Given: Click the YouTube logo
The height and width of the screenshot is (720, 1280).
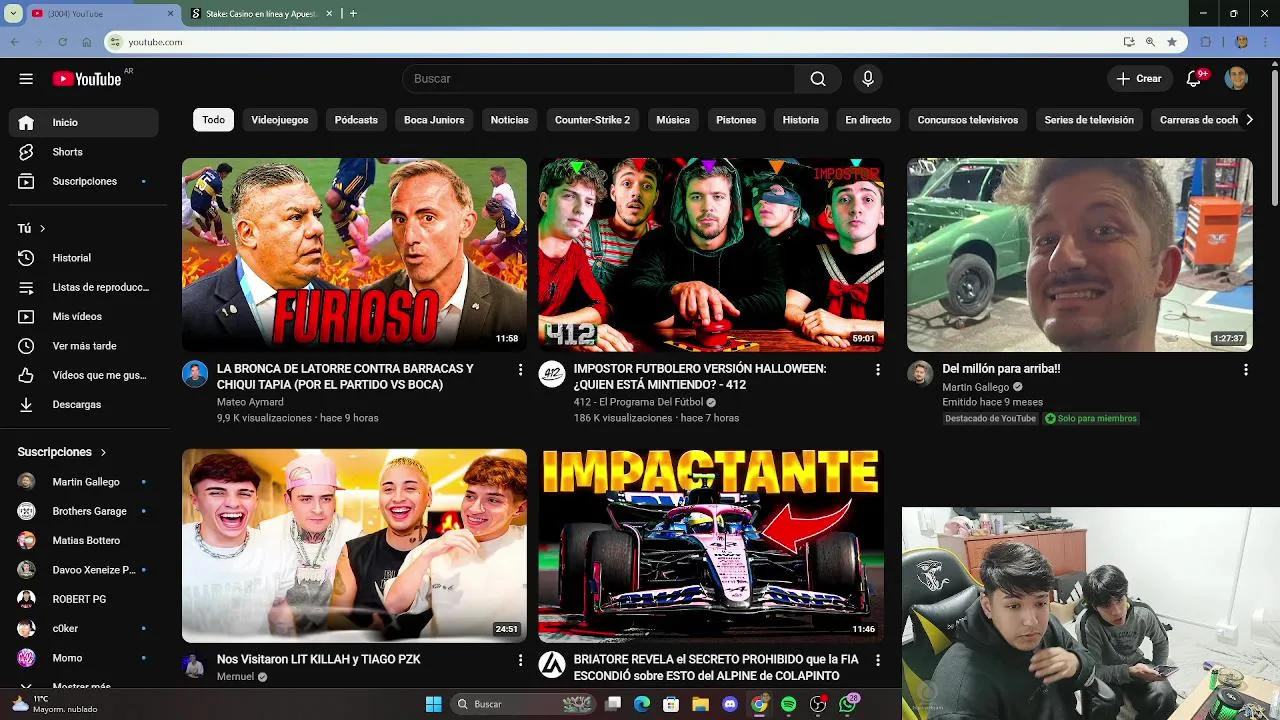Looking at the screenshot, I should (x=87, y=79).
